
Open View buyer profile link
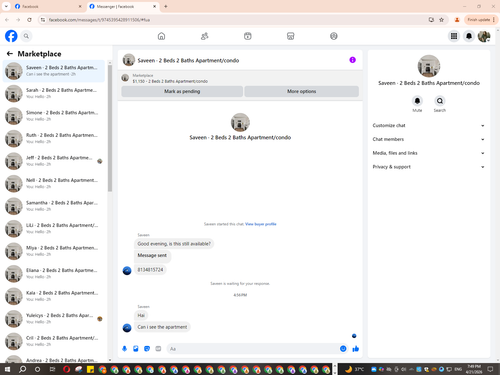pos(261,224)
